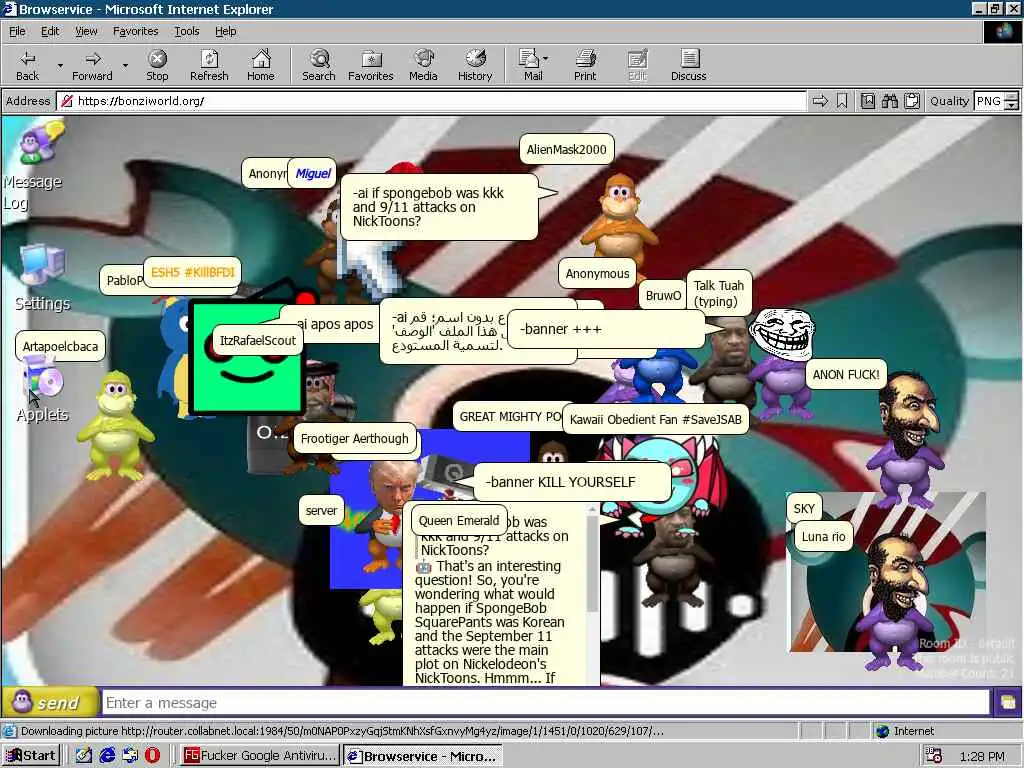Click the bookmark icon beside address bar
Screen dimensions: 1024x768
[x=842, y=101]
